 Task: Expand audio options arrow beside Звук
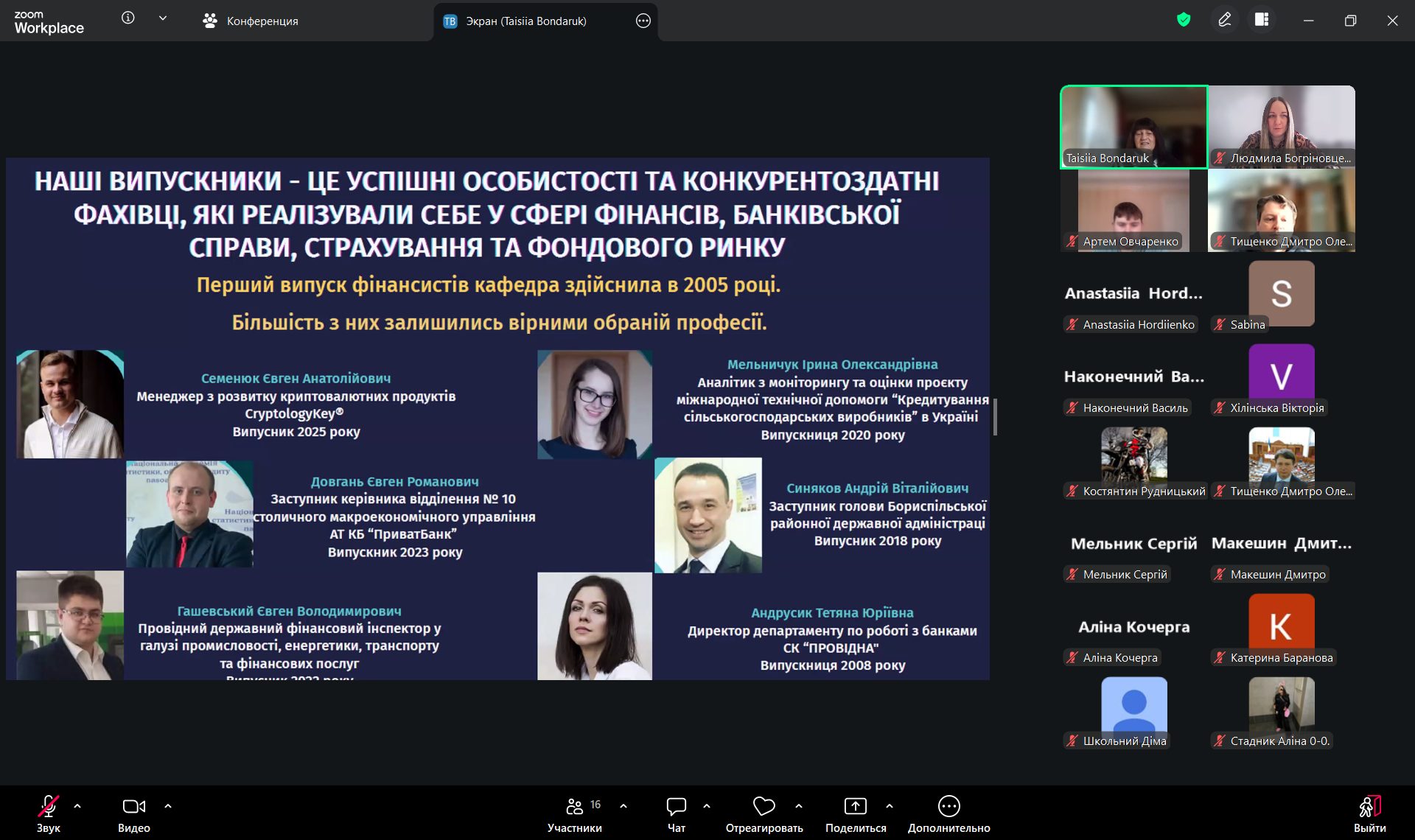[x=77, y=806]
